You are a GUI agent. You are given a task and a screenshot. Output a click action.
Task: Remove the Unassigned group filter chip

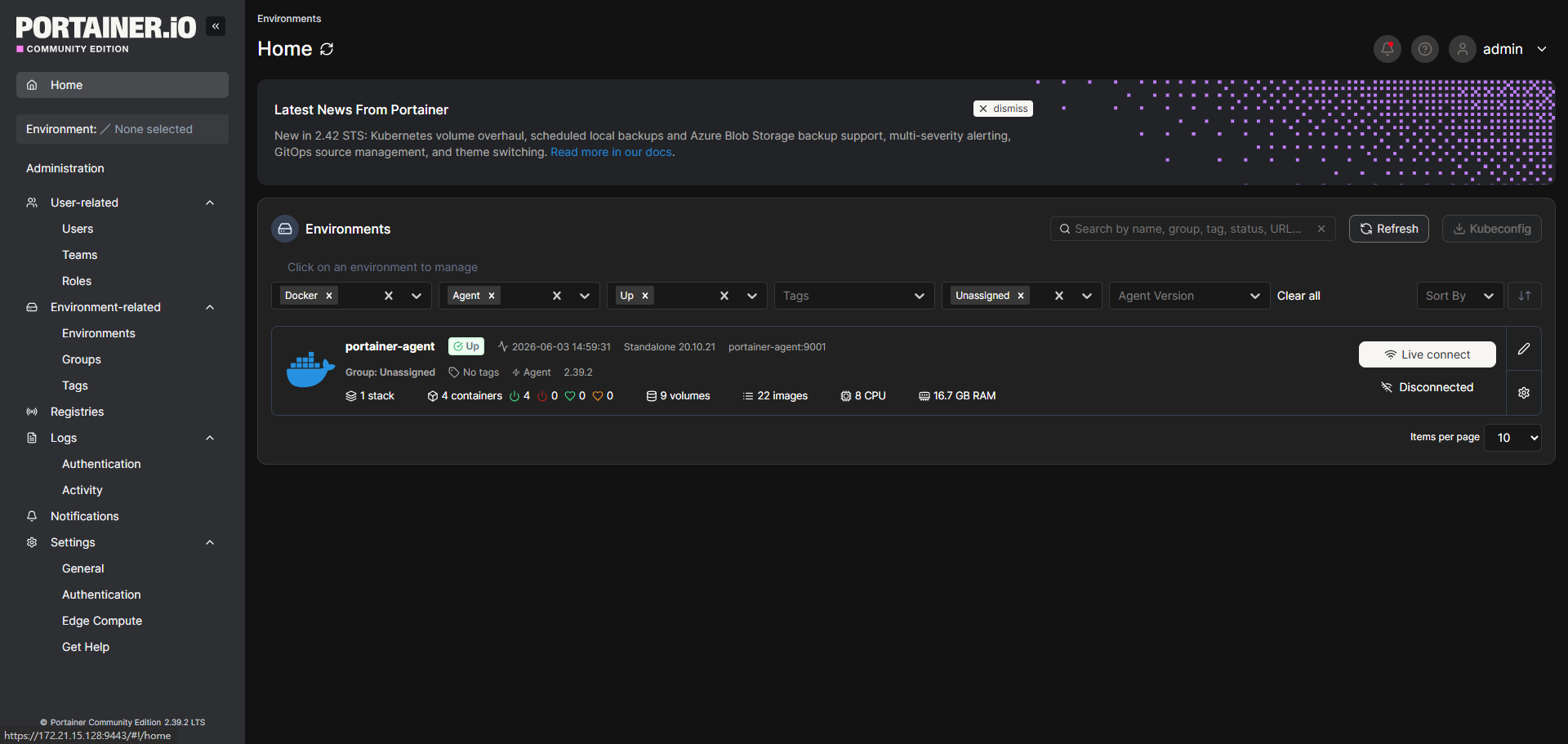click(x=1021, y=296)
